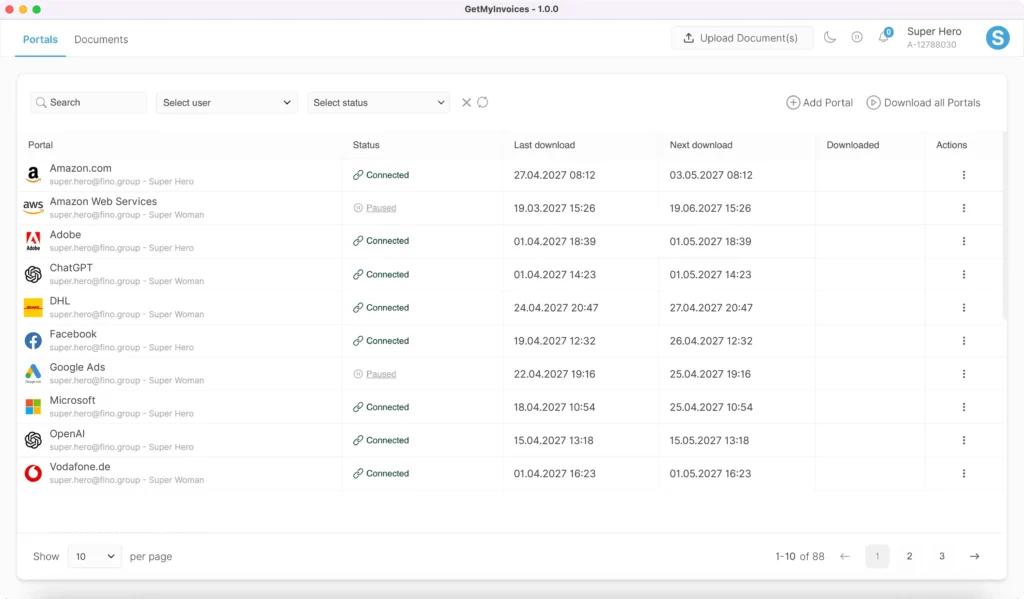1024x599 pixels.
Task: Open the notifications bell
Action: coord(884,37)
